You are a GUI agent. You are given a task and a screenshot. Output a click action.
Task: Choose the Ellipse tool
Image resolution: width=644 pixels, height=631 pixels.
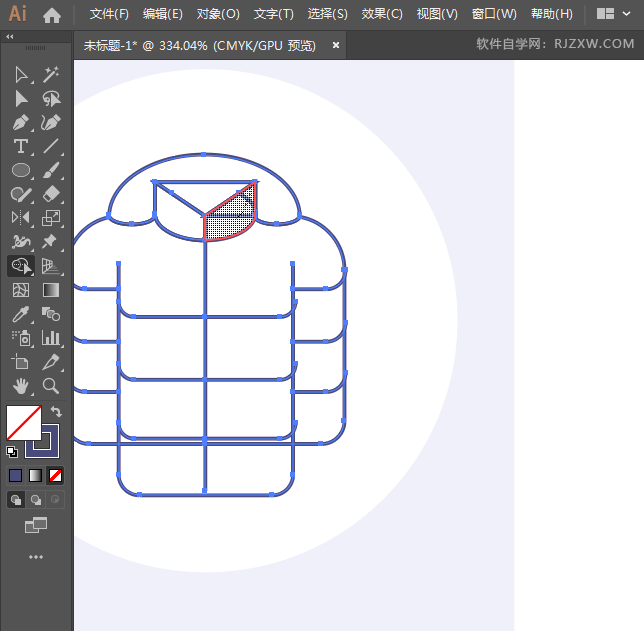[21, 171]
